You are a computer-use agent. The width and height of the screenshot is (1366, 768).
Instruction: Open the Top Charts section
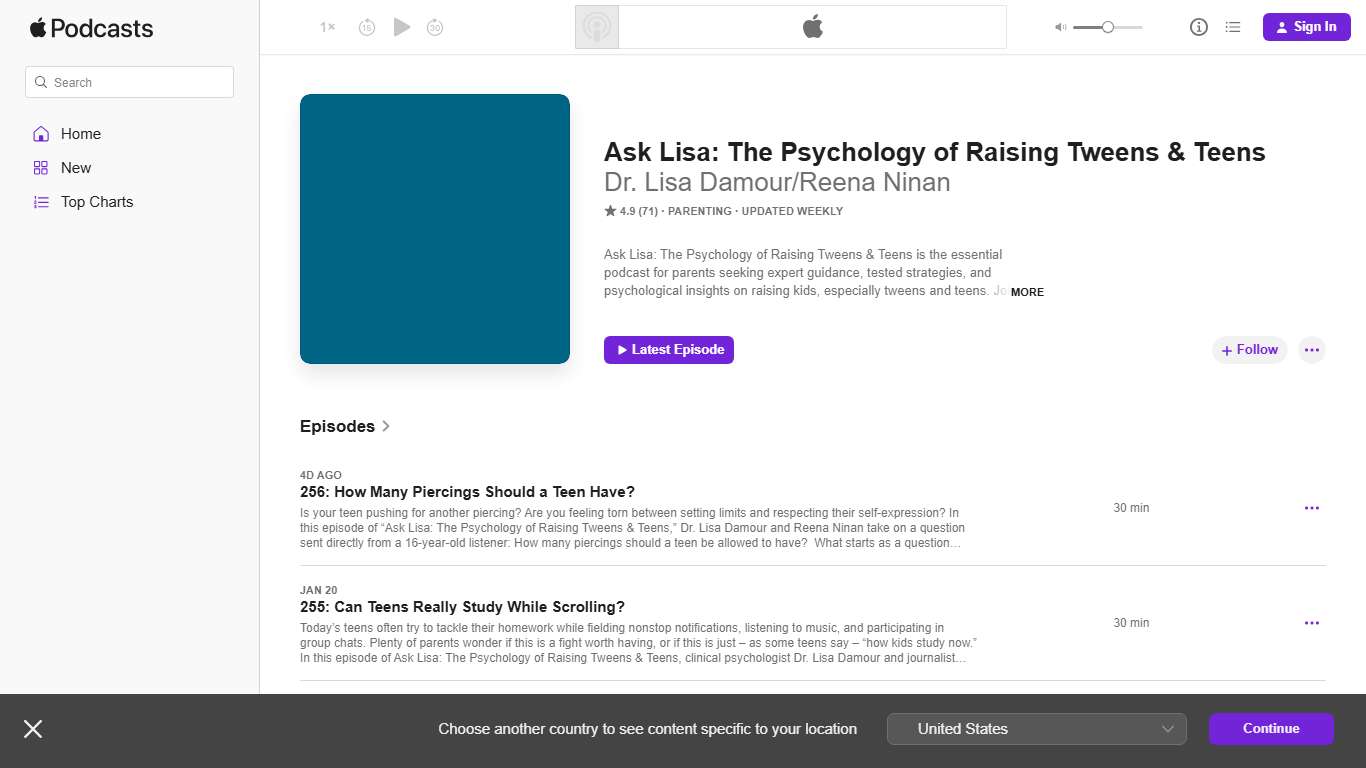96,201
